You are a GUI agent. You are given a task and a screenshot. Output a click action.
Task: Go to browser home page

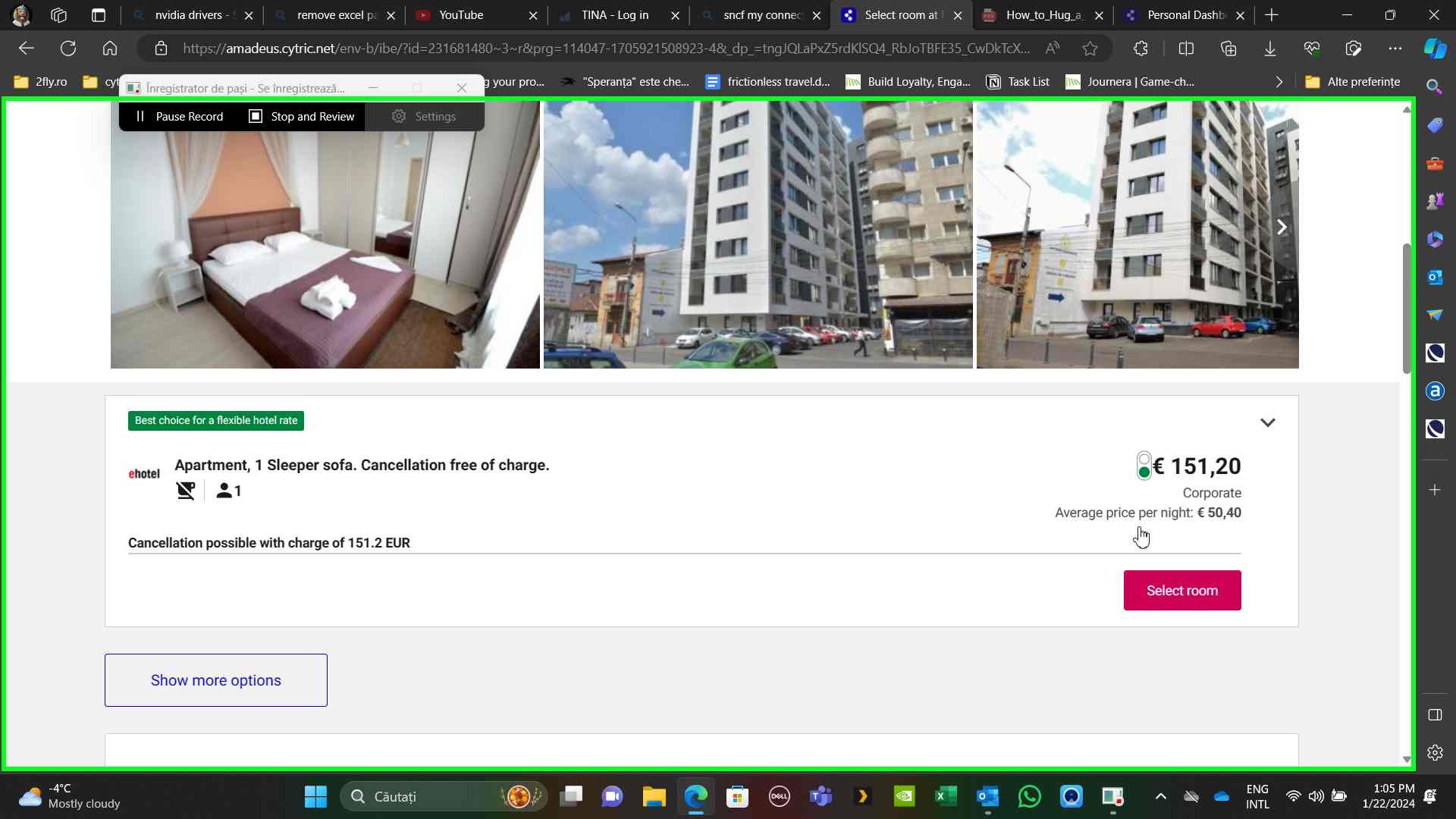point(110,49)
